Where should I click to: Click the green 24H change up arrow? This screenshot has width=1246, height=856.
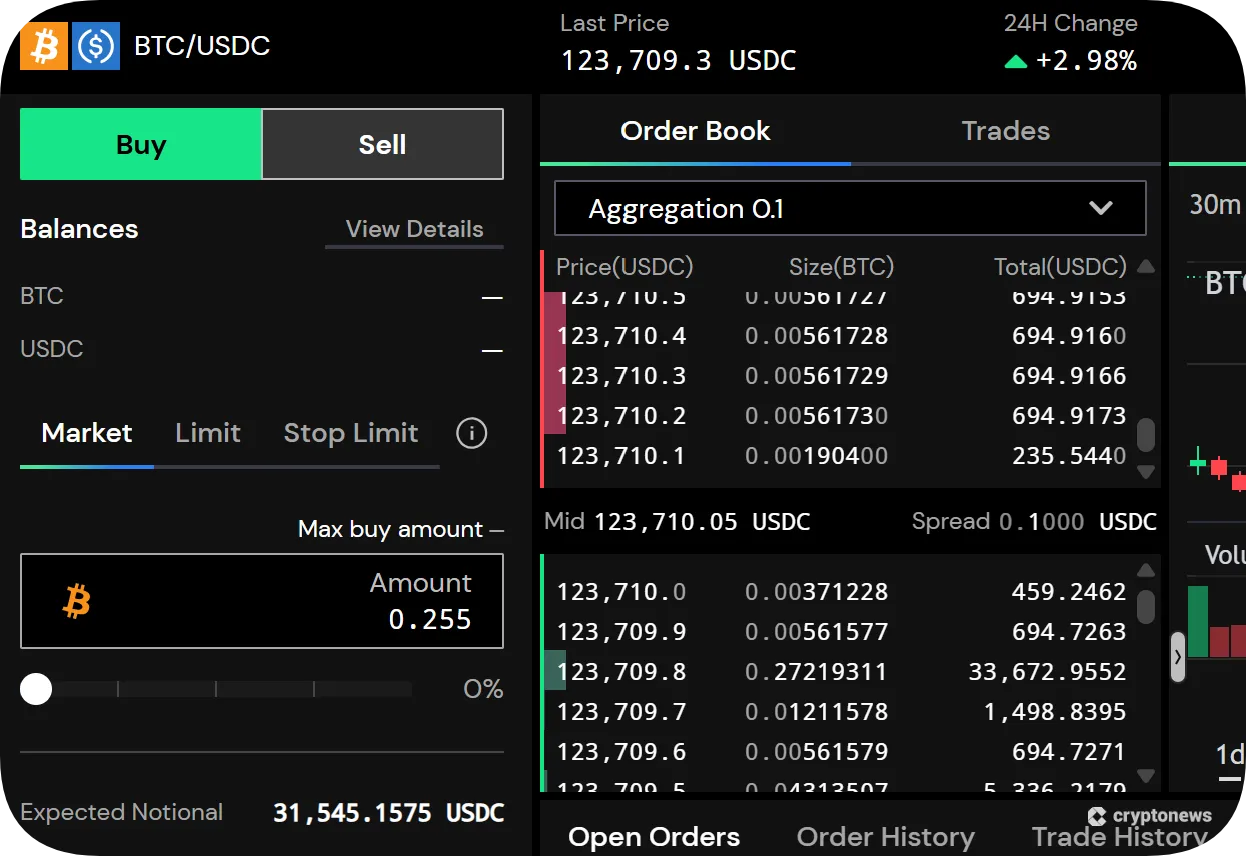pos(1015,62)
